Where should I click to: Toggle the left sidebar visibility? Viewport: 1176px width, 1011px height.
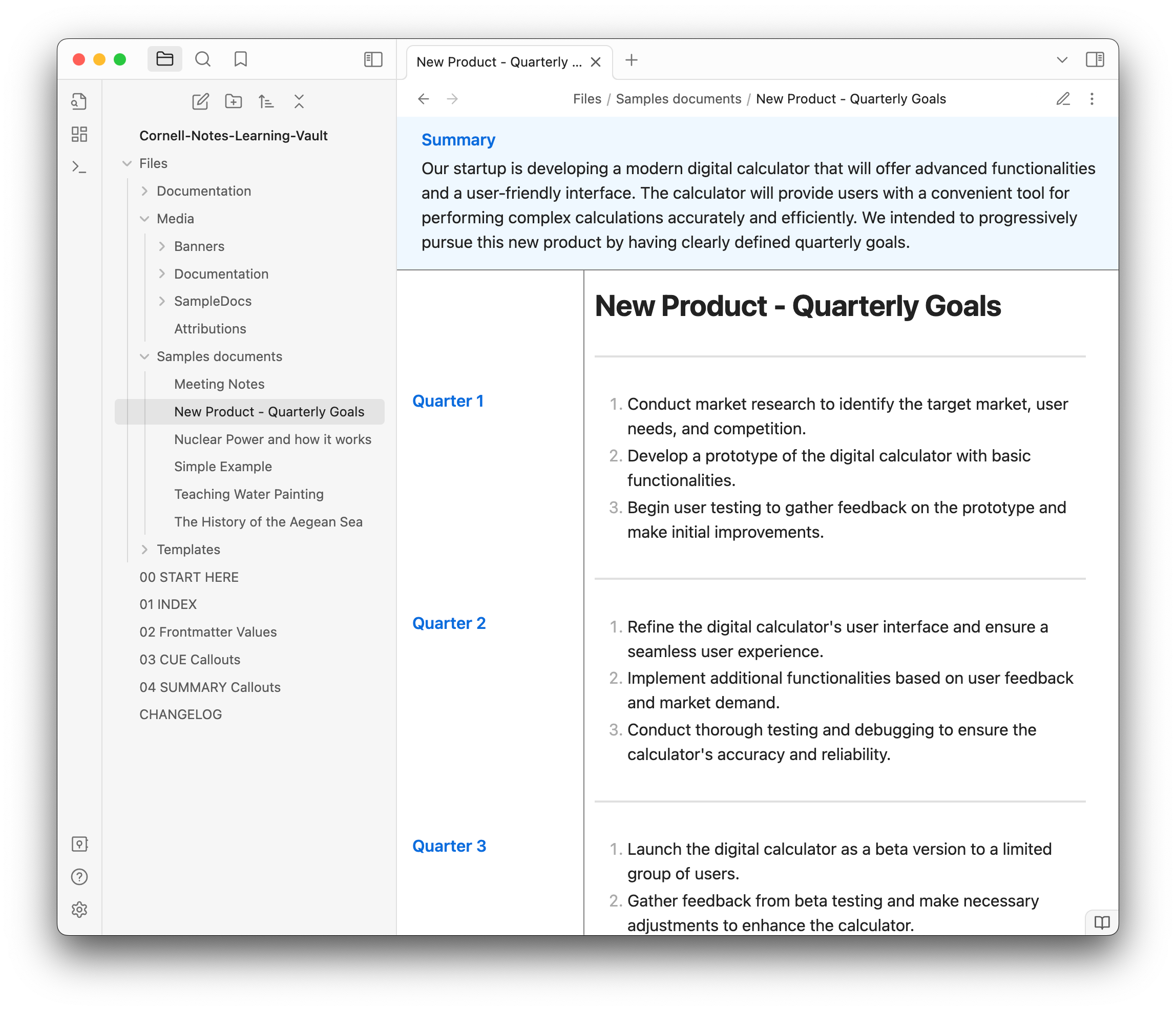point(373,59)
